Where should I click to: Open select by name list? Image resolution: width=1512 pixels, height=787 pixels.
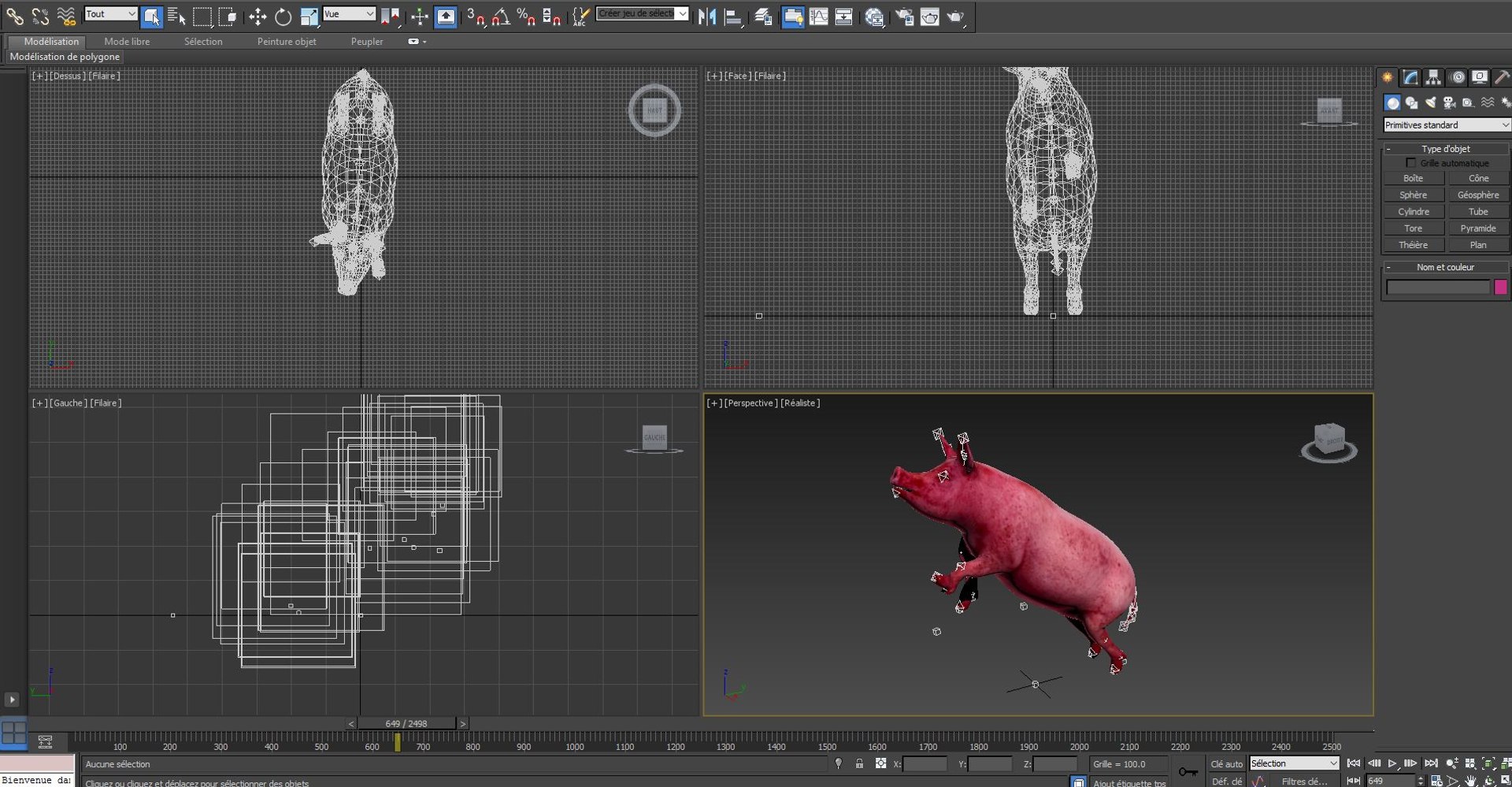tap(176, 16)
